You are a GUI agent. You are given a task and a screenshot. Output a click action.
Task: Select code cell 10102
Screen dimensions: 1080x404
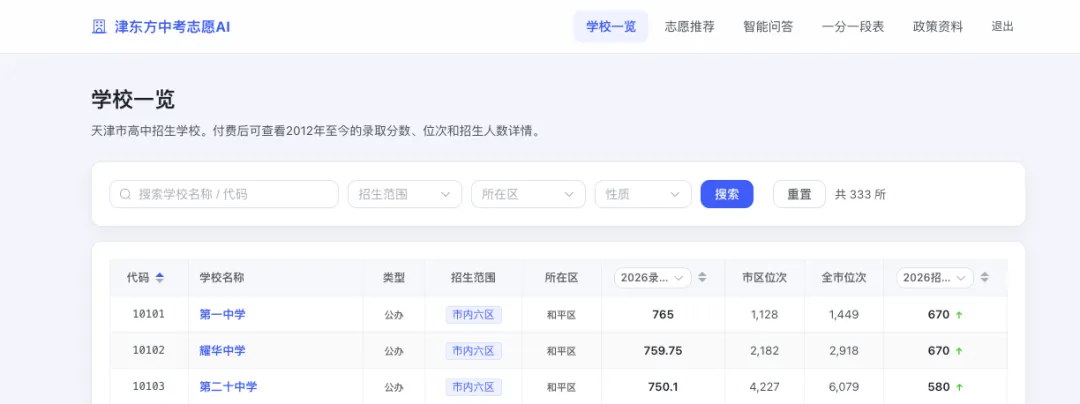[x=149, y=351]
